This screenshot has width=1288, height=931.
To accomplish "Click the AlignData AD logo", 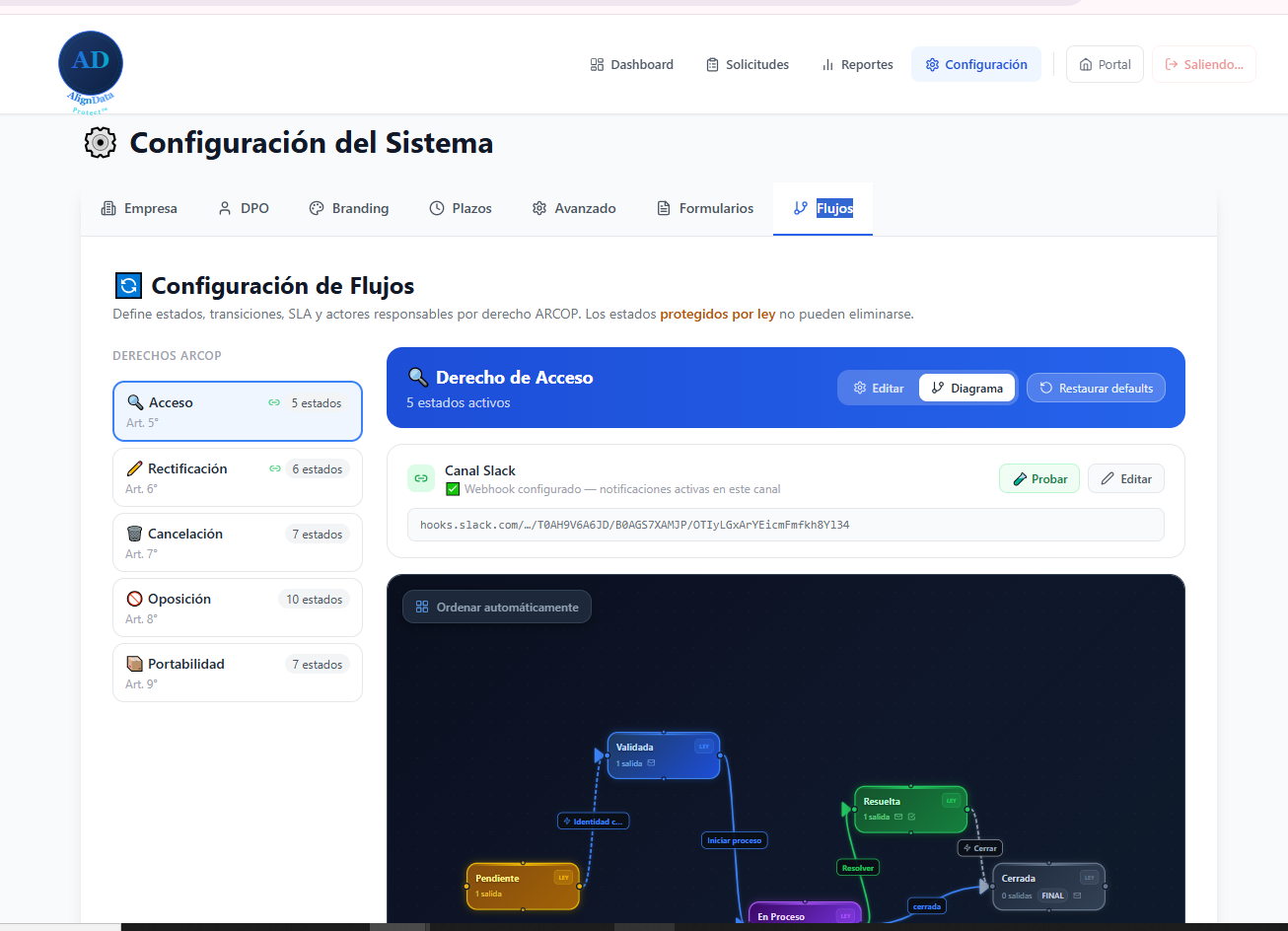I will tap(91, 71).
